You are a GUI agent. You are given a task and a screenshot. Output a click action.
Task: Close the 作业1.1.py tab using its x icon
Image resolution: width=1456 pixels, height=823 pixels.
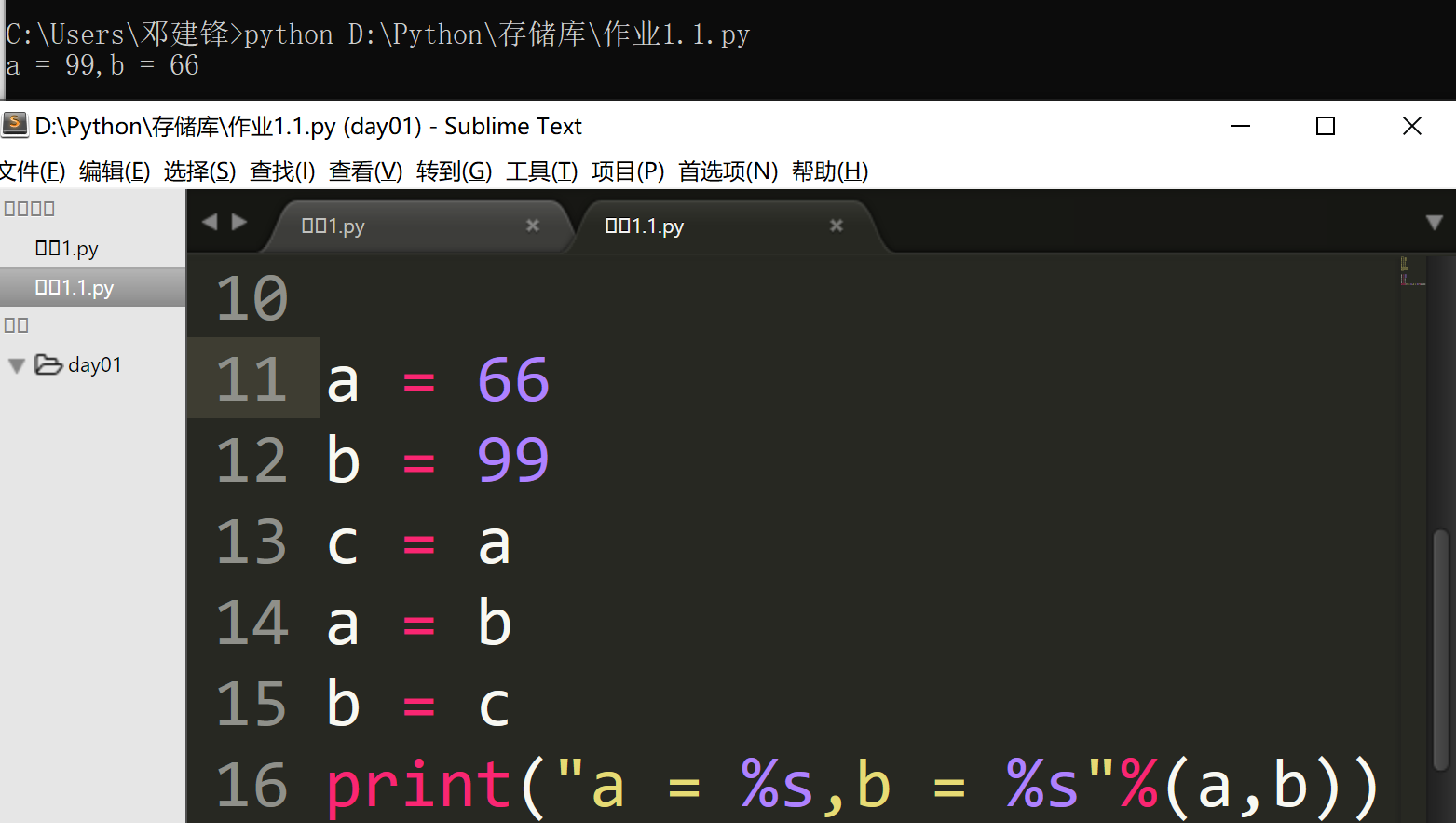[836, 226]
